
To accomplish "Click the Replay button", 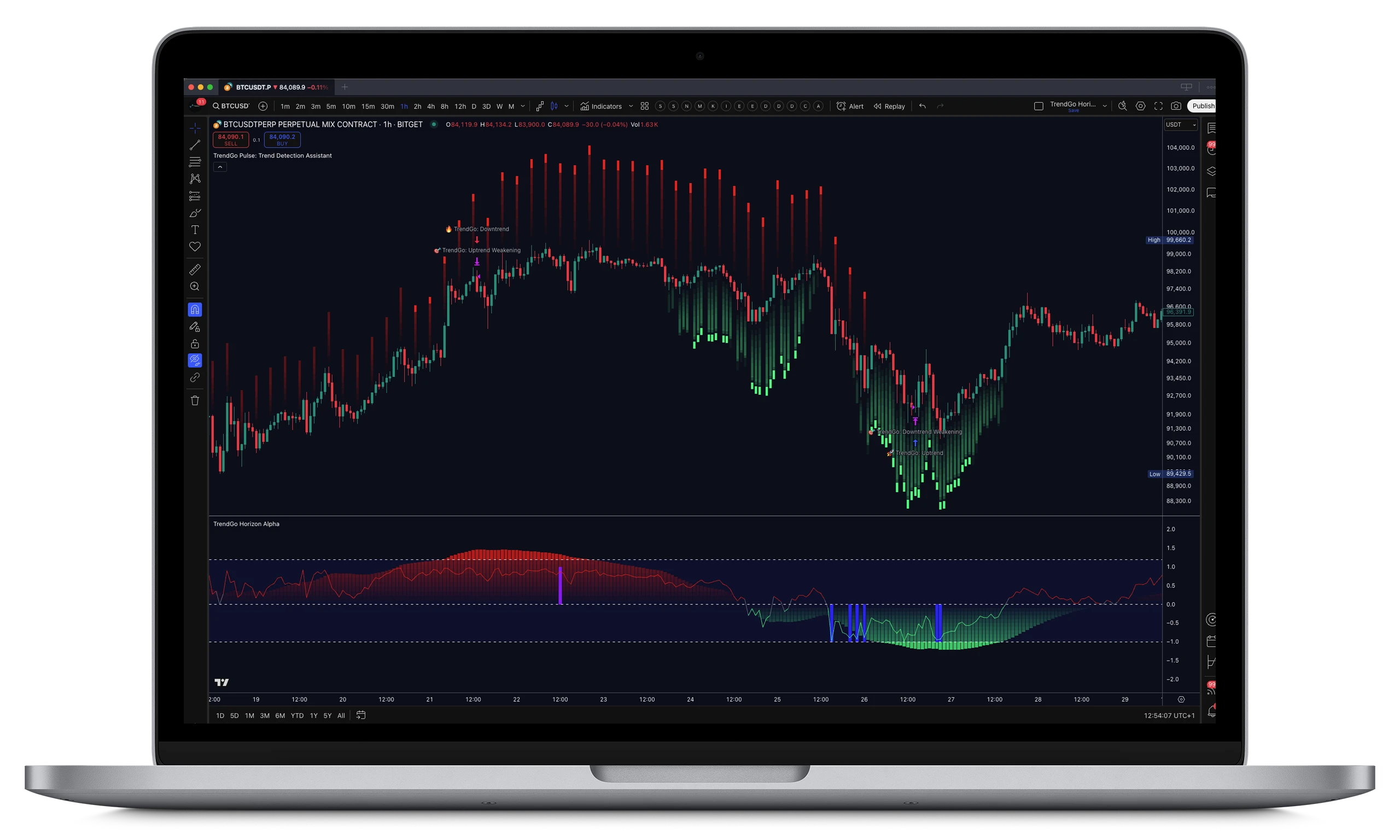I will point(889,107).
